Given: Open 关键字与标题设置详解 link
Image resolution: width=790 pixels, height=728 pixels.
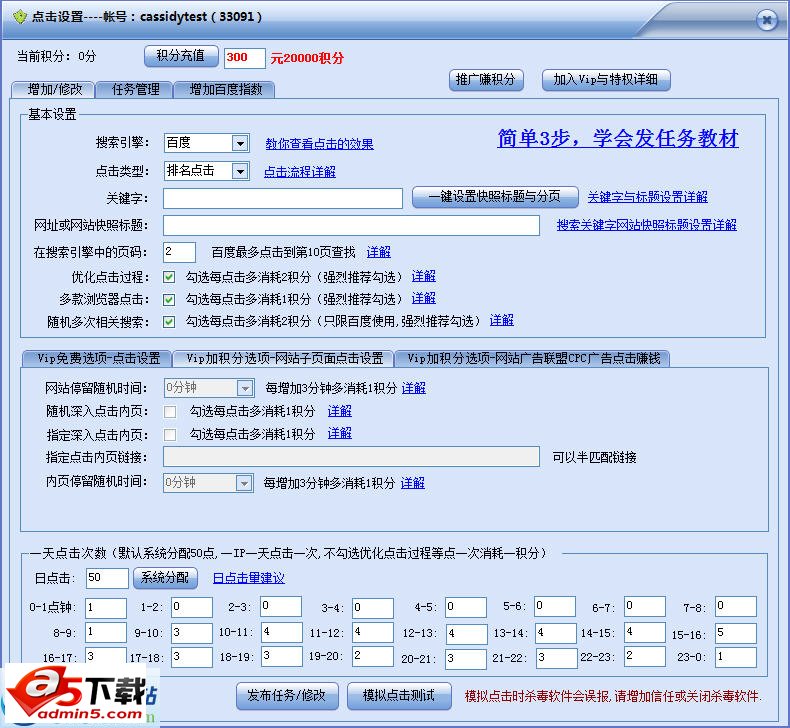Looking at the screenshot, I should point(647,197).
